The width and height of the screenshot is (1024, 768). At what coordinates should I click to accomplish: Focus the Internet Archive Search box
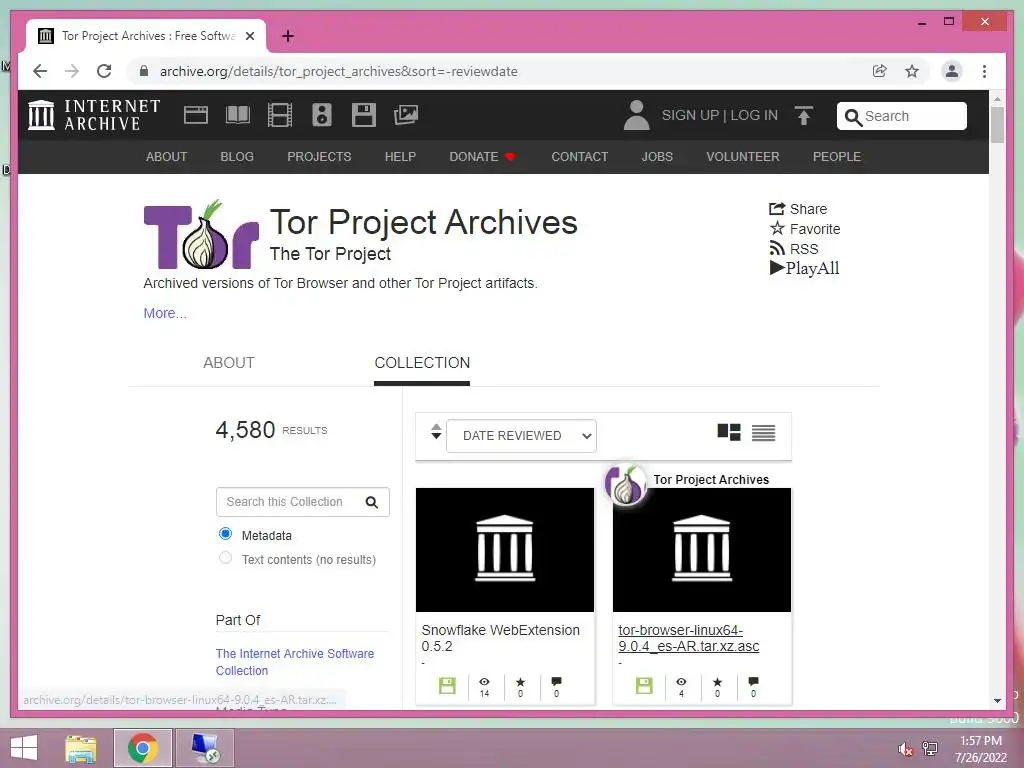coord(902,116)
